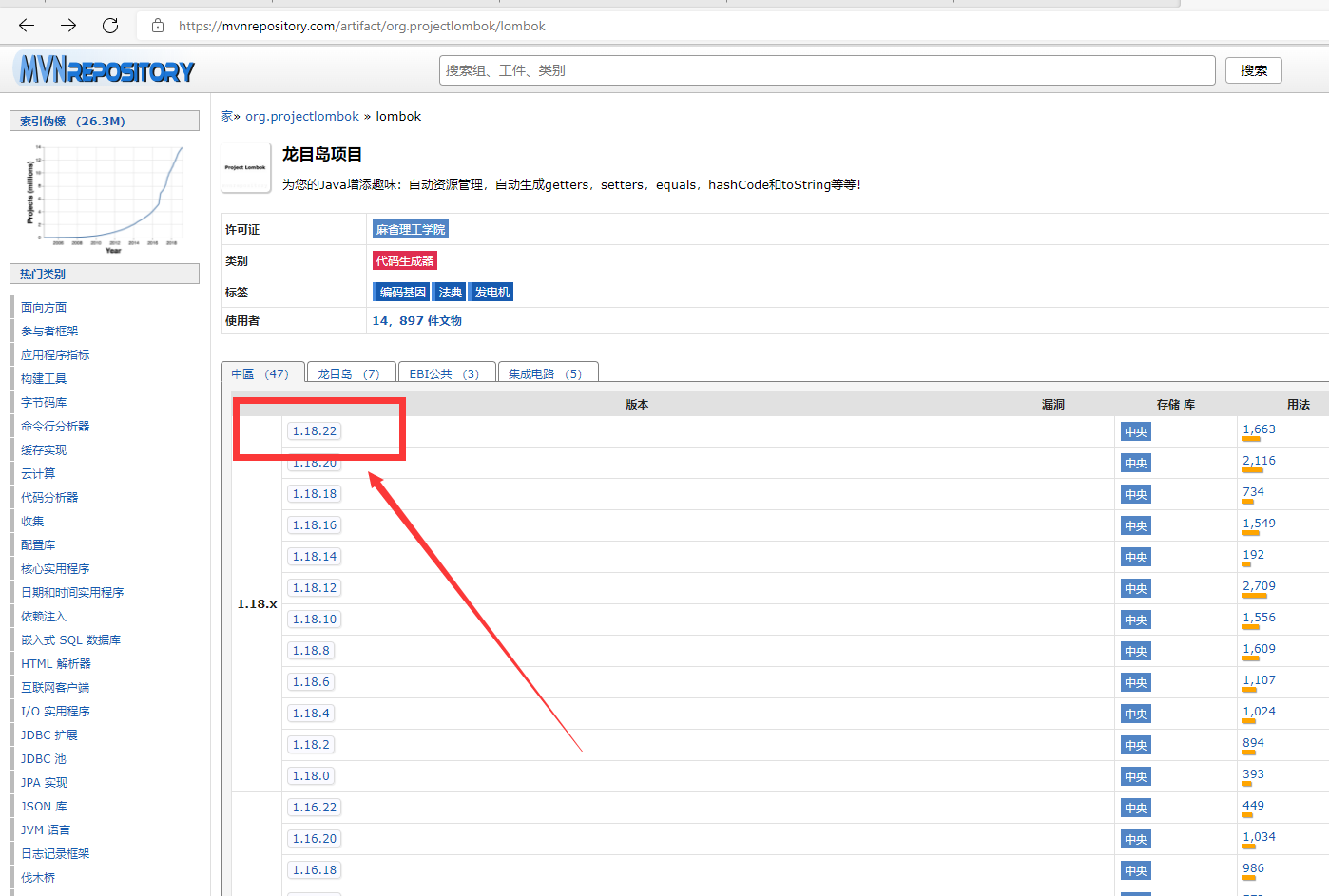1329x896 pixels.
Task: Open version 1.16.22
Action: pos(315,807)
